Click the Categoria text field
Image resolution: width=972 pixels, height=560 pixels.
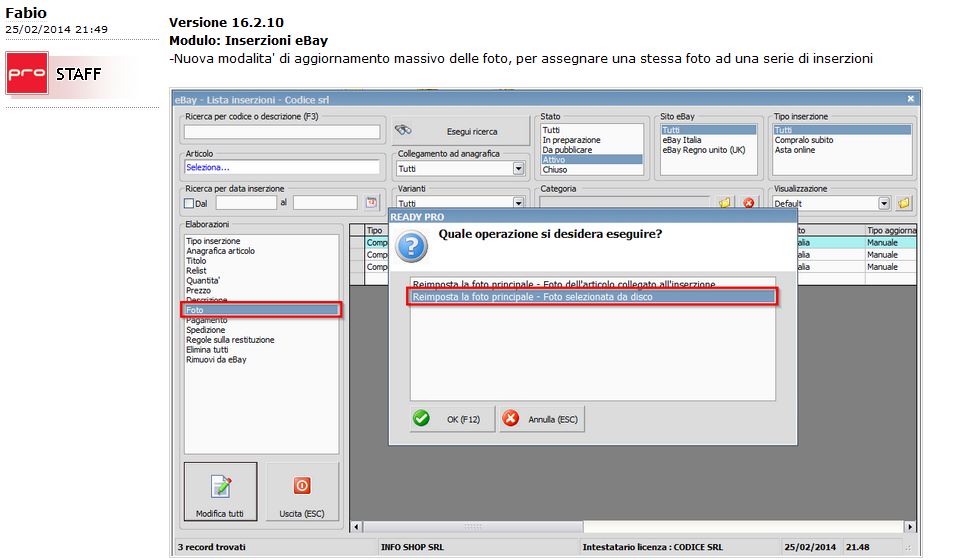pyautogui.click(x=624, y=202)
